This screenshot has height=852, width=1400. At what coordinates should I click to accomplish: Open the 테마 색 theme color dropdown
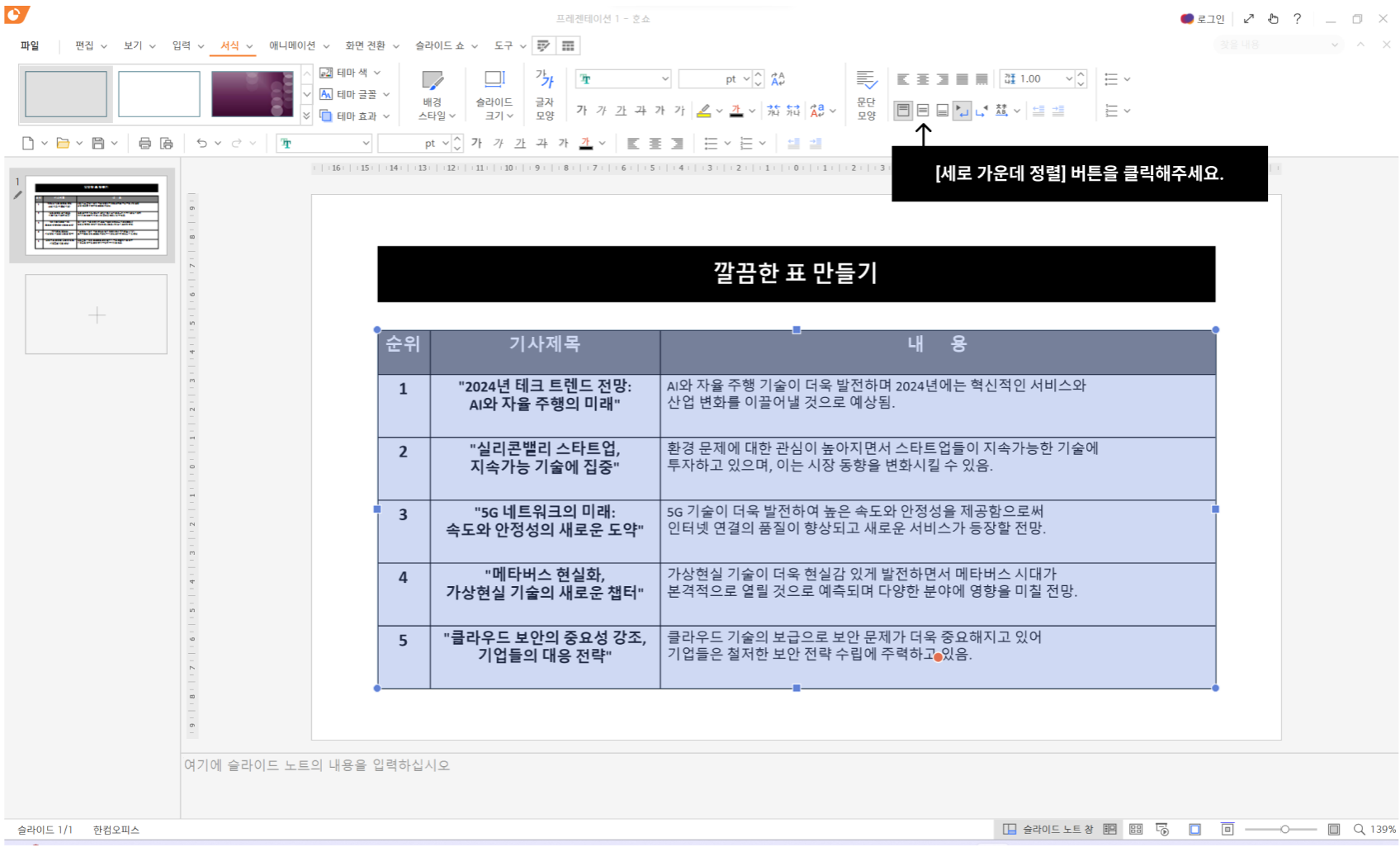[350, 73]
